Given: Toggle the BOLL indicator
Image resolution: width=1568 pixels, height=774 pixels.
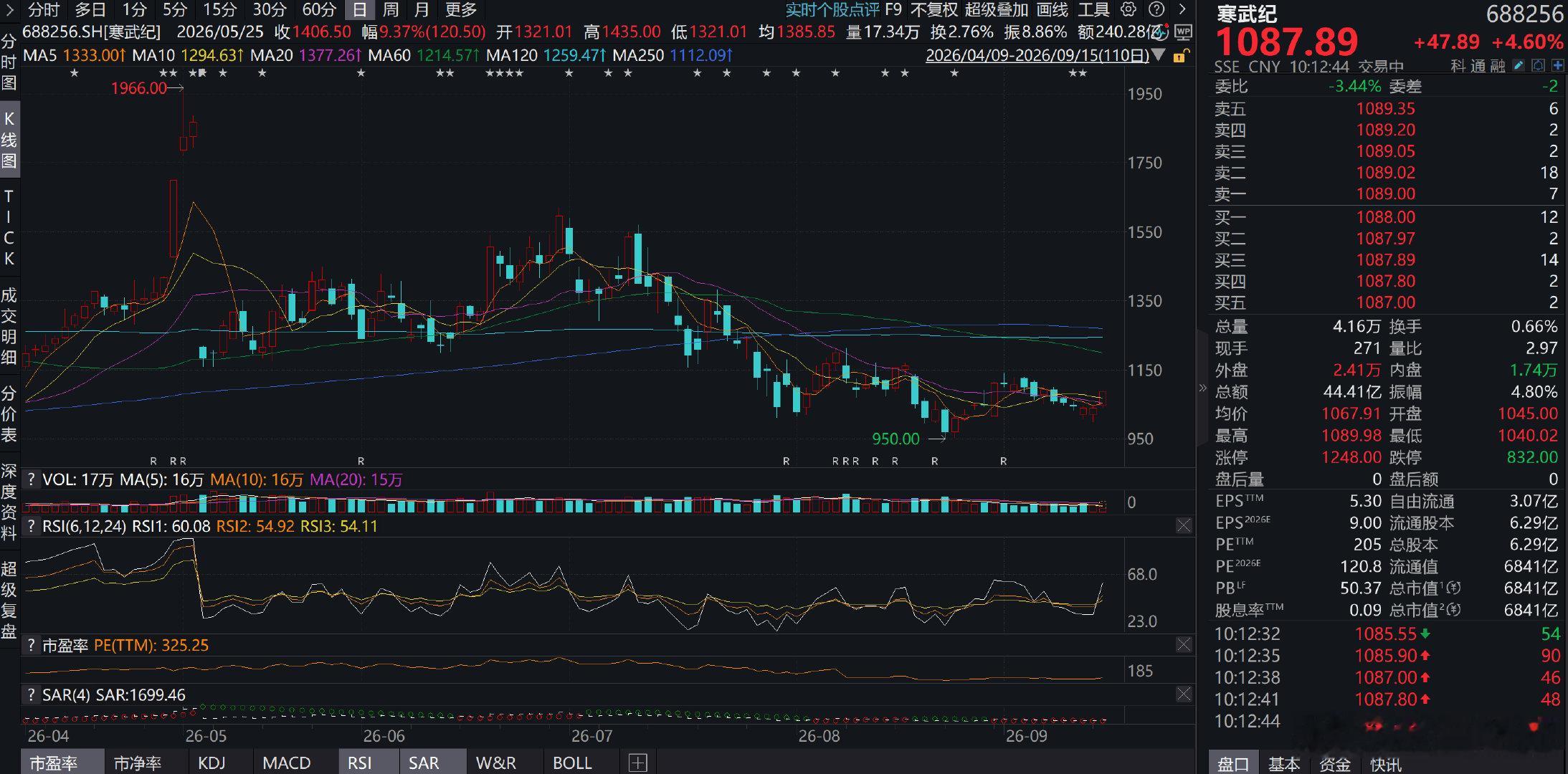Looking at the screenshot, I should click(x=572, y=763).
